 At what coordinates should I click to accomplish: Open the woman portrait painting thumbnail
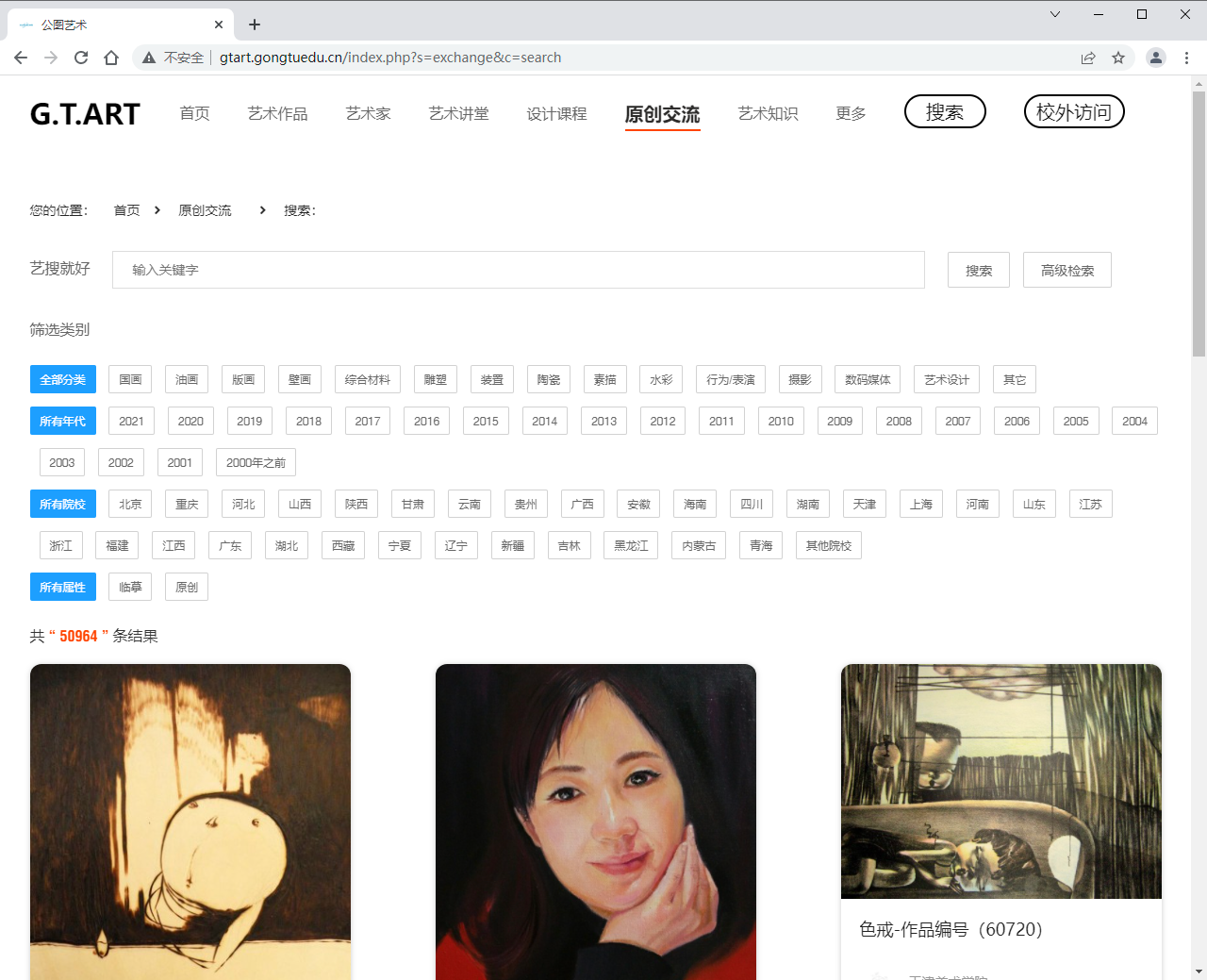click(x=596, y=822)
